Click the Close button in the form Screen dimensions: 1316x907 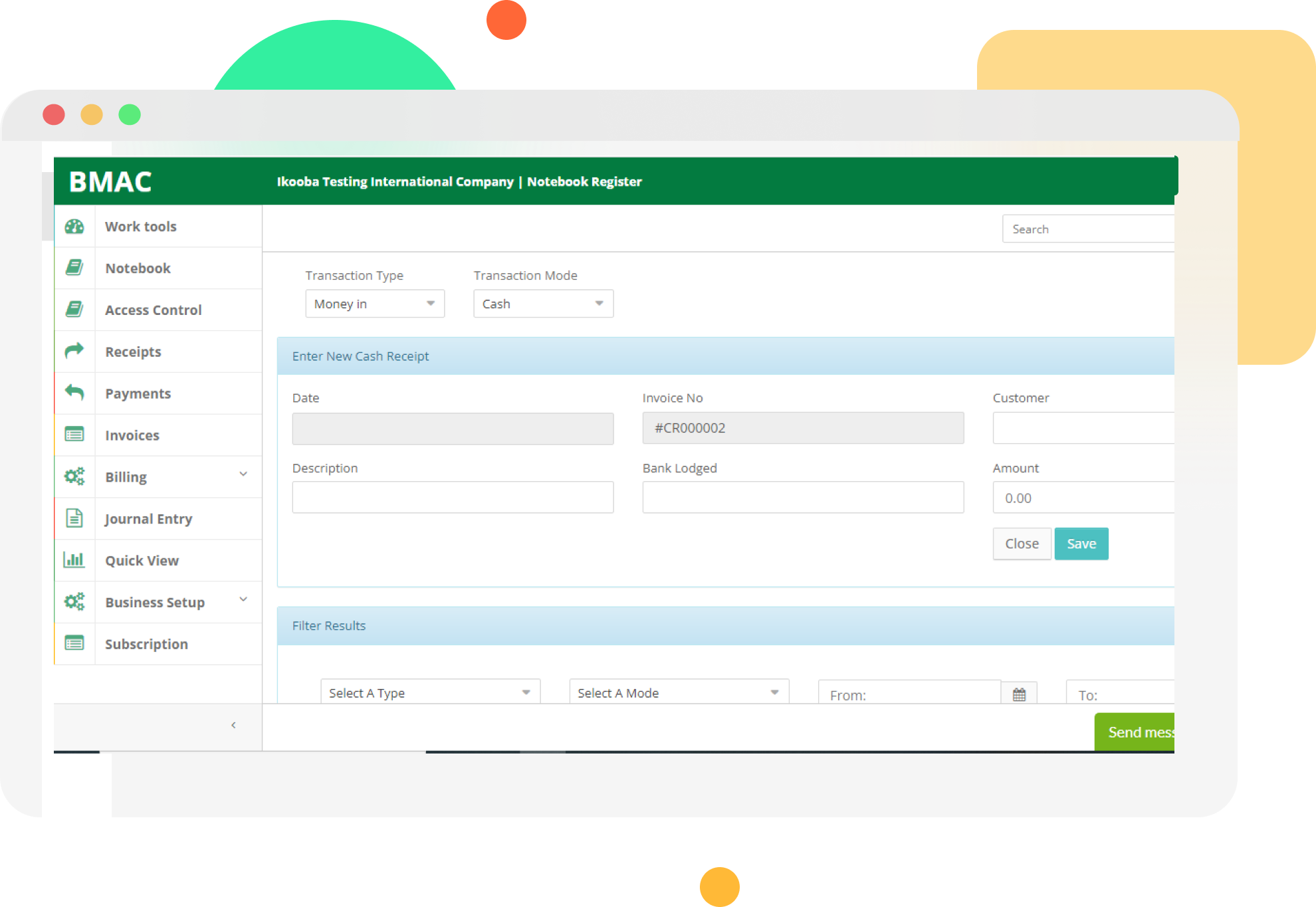tap(1022, 544)
